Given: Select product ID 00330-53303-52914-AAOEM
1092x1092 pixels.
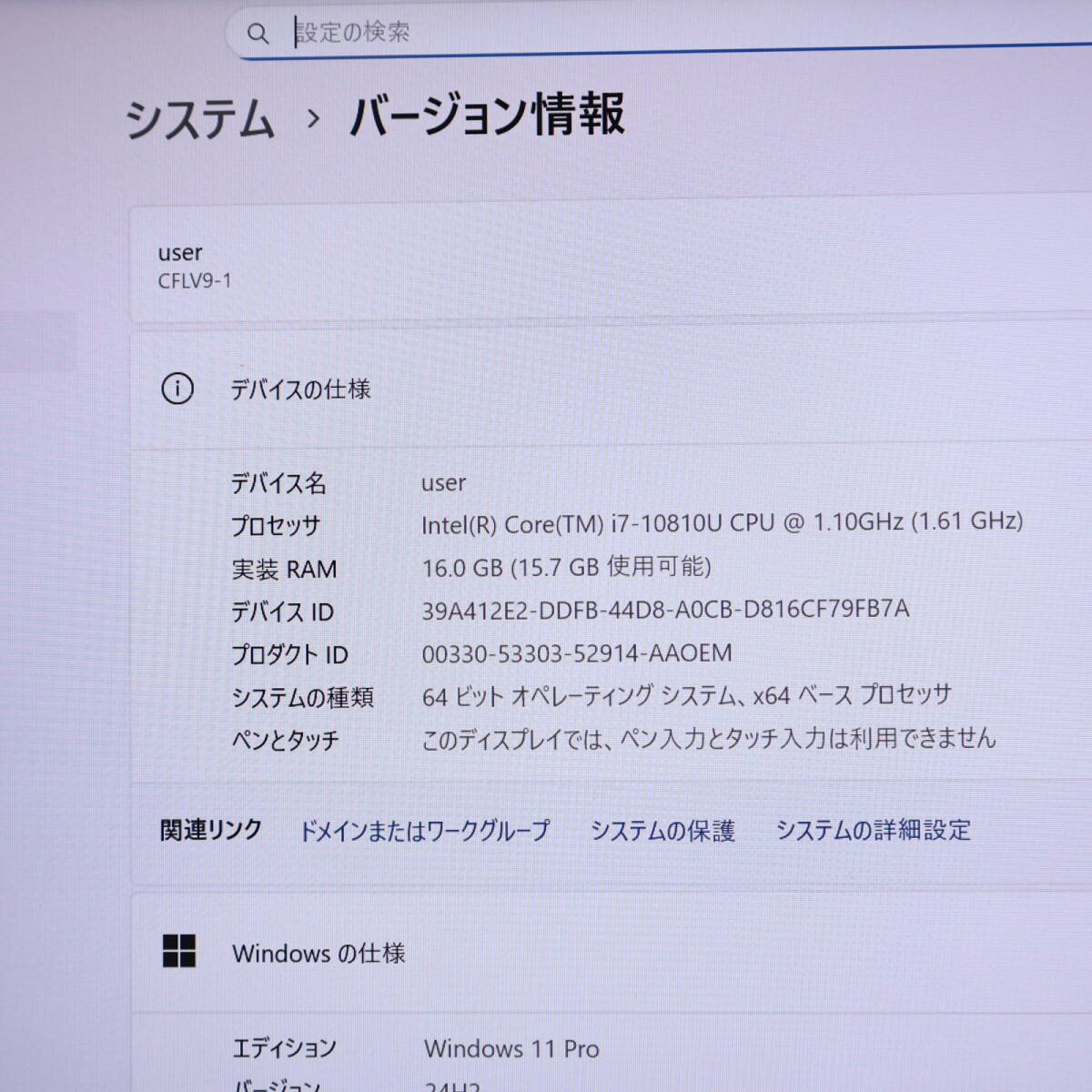Looking at the screenshot, I should tap(577, 653).
